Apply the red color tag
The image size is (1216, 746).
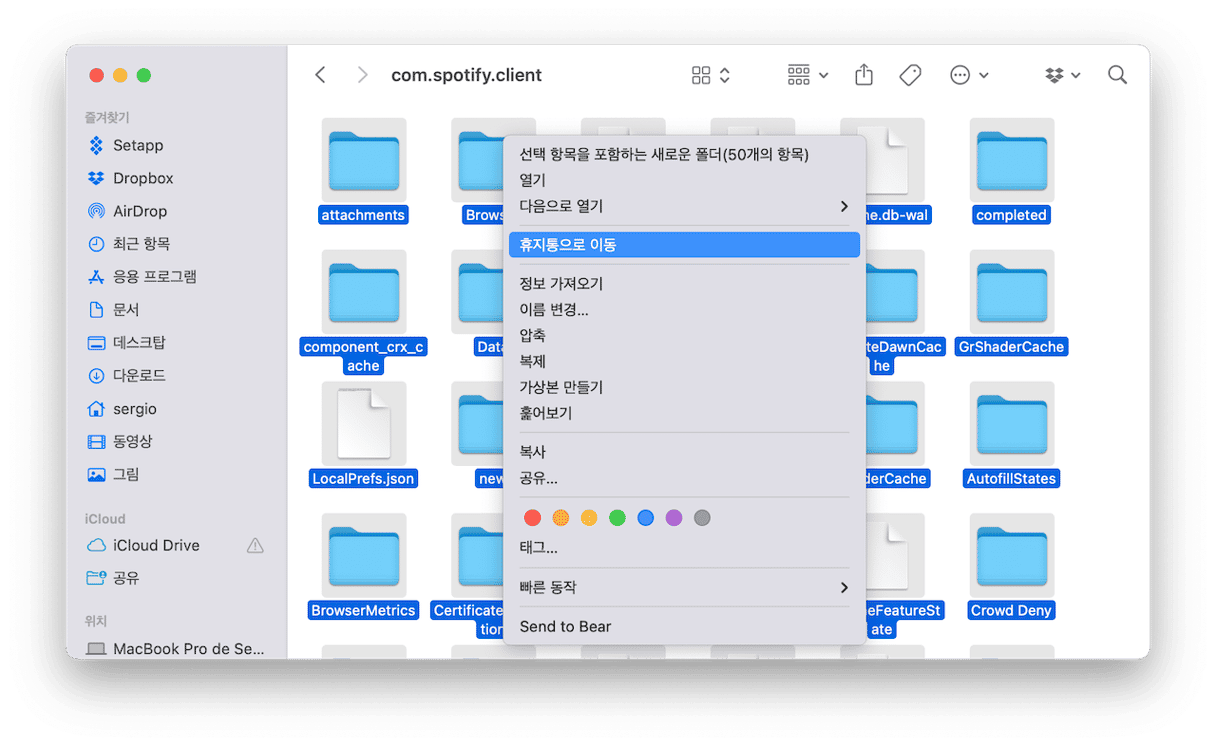tap(532, 518)
